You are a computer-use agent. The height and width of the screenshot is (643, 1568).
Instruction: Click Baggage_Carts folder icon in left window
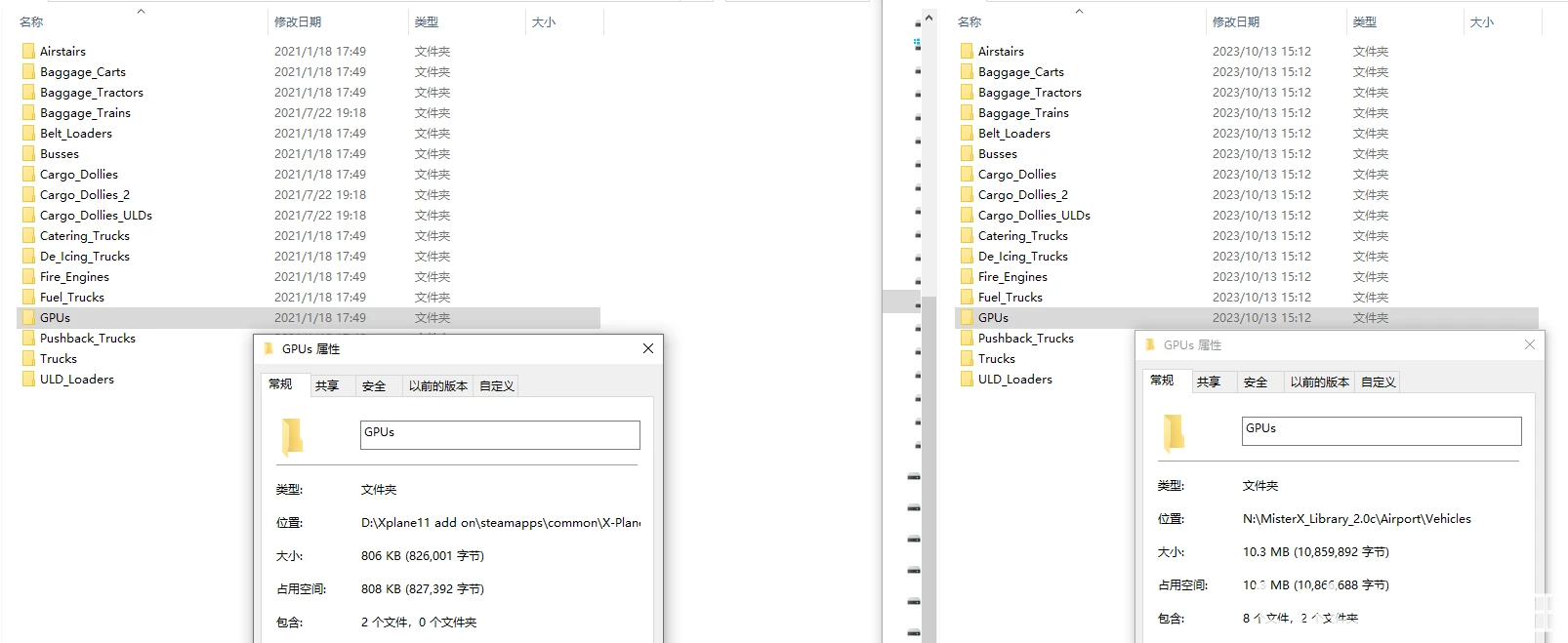pyautogui.click(x=28, y=71)
